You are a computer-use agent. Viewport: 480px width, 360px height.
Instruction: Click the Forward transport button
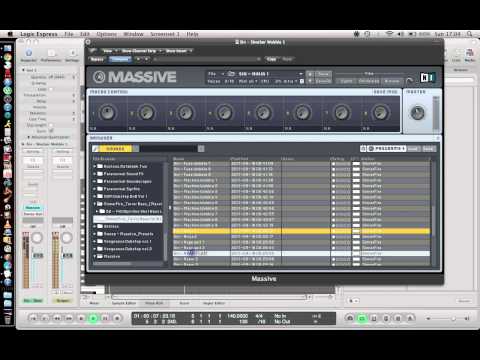pyautogui.click(x=69, y=318)
